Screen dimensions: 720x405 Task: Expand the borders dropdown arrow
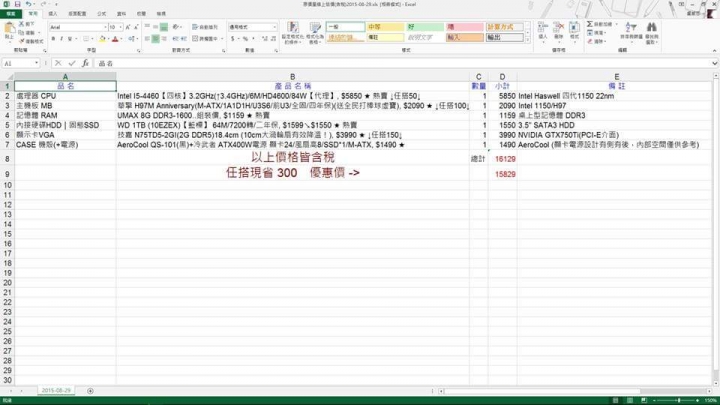92,39
